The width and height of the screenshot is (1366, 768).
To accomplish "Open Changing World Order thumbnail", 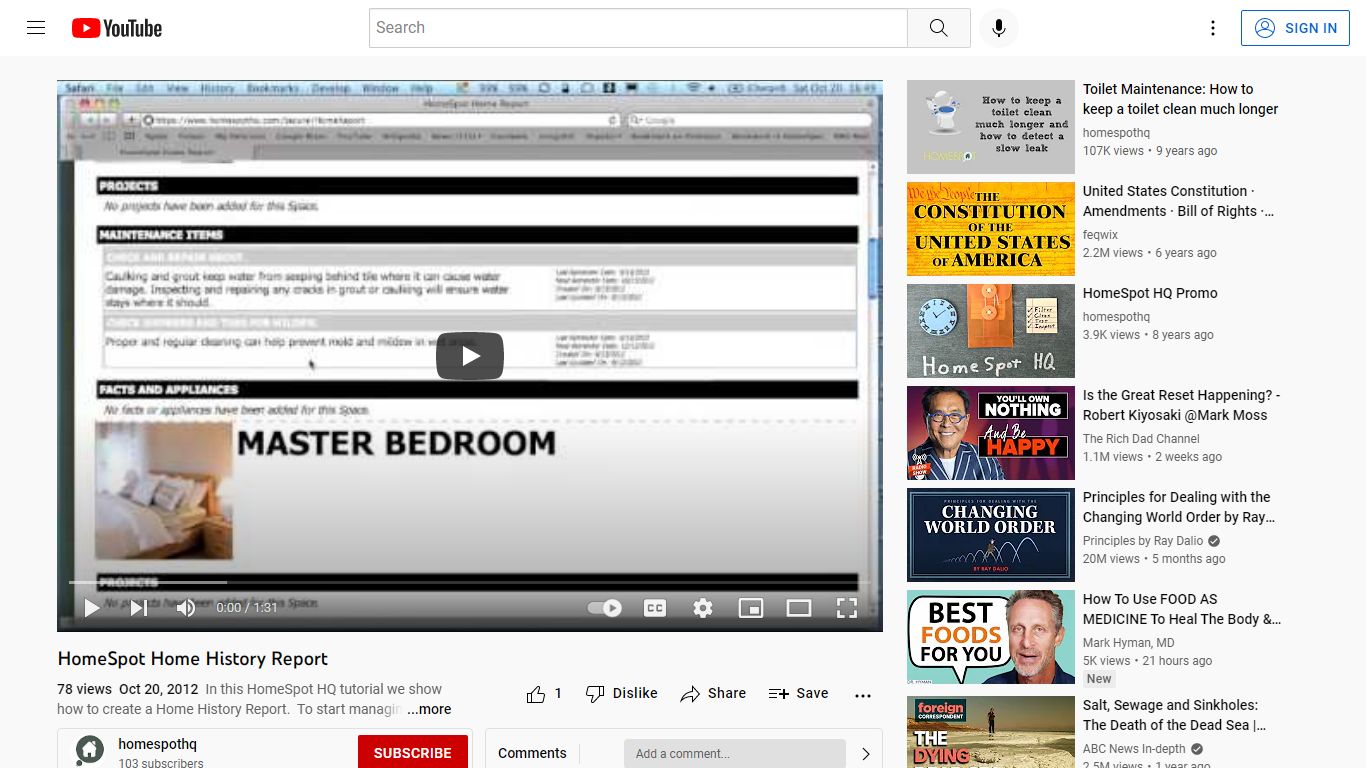I will pos(991,535).
